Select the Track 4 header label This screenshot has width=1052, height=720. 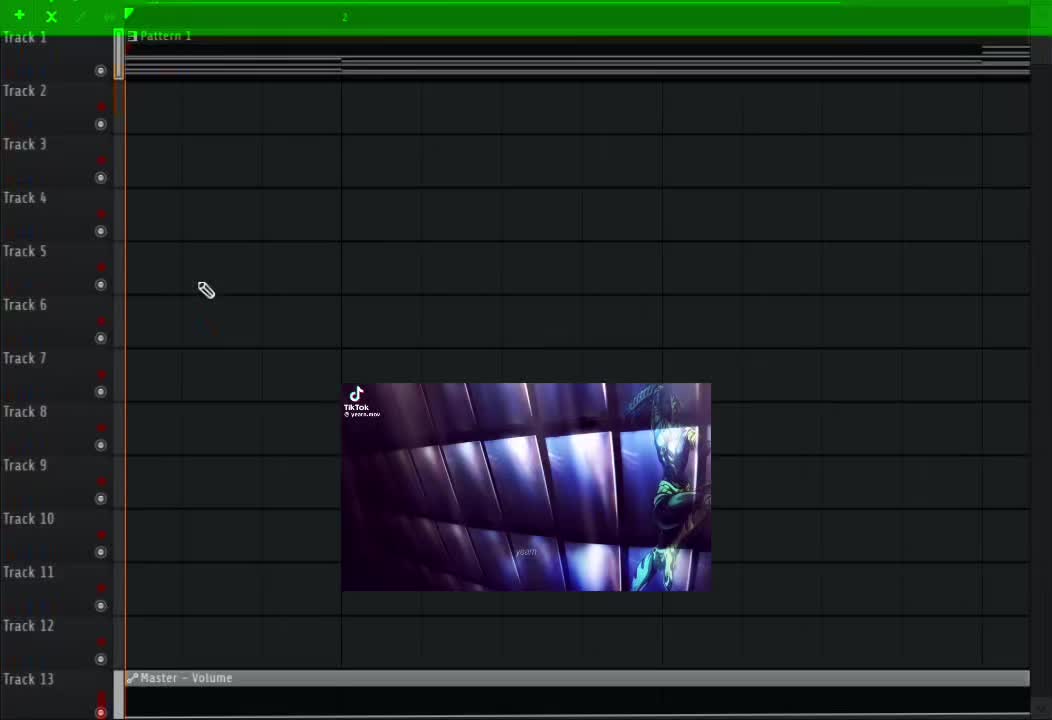[x=25, y=198]
